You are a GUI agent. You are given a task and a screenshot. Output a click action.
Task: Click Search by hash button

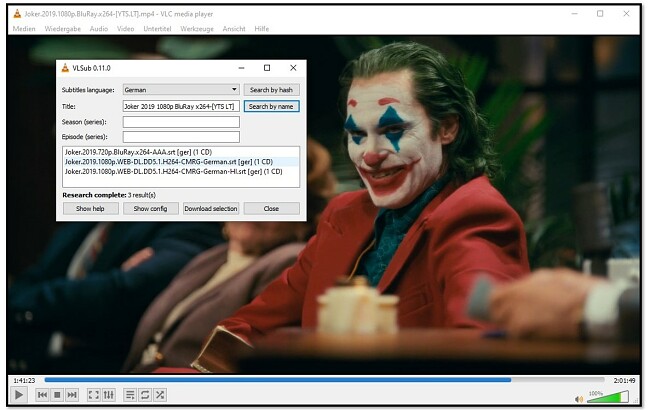272,90
